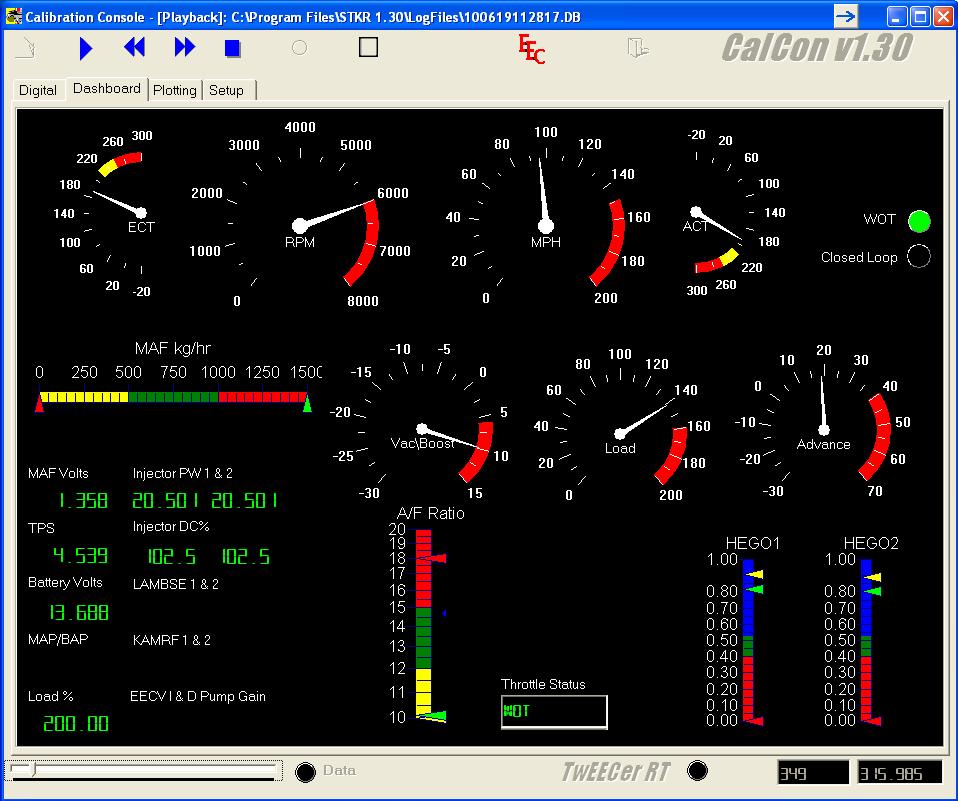Click the second Injector DC% value 102.5
Screen dimensions: 958x801
point(245,556)
